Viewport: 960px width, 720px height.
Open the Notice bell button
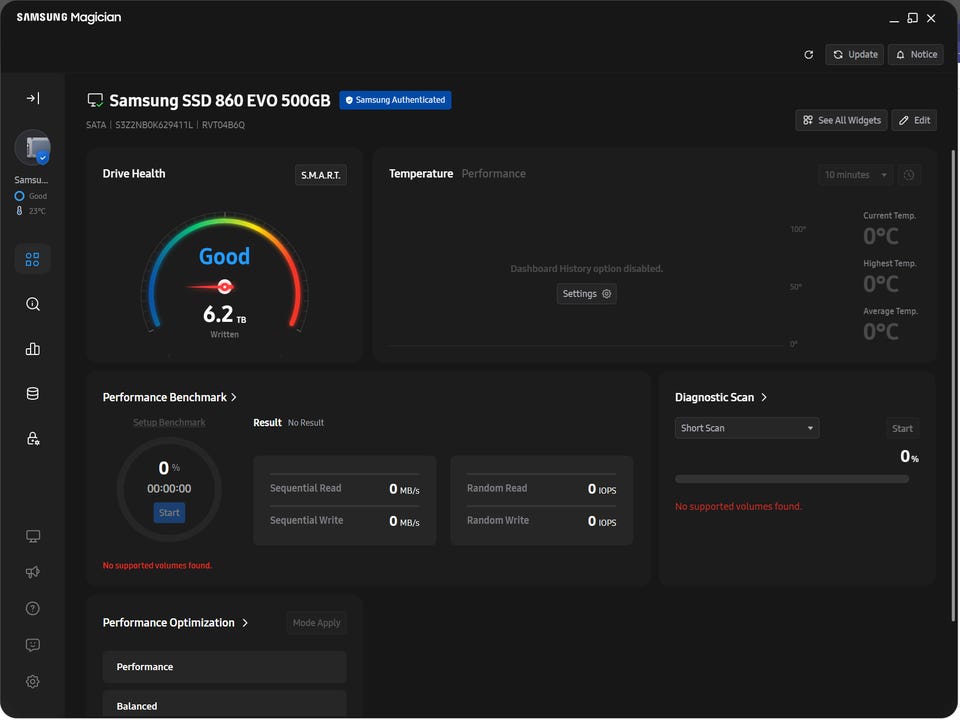coord(916,54)
